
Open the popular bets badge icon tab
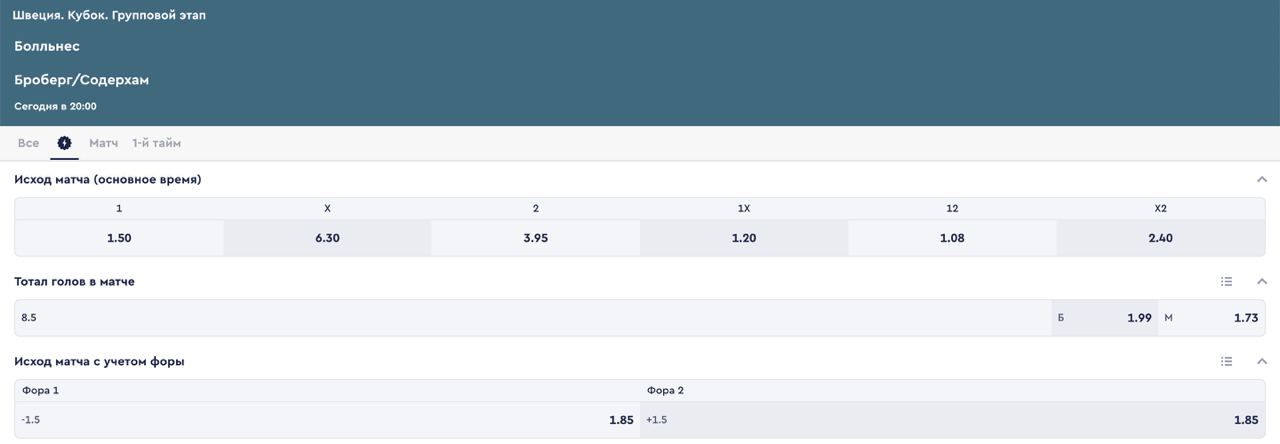[65, 143]
